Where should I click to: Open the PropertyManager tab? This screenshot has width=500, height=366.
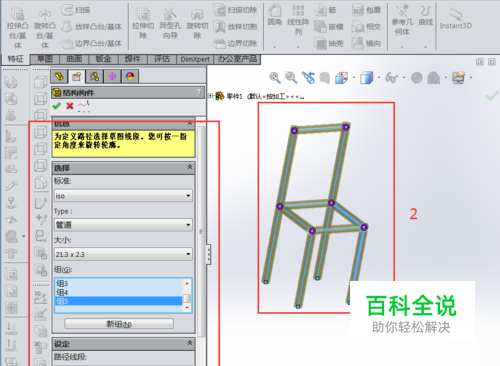(x=77, y=76)
